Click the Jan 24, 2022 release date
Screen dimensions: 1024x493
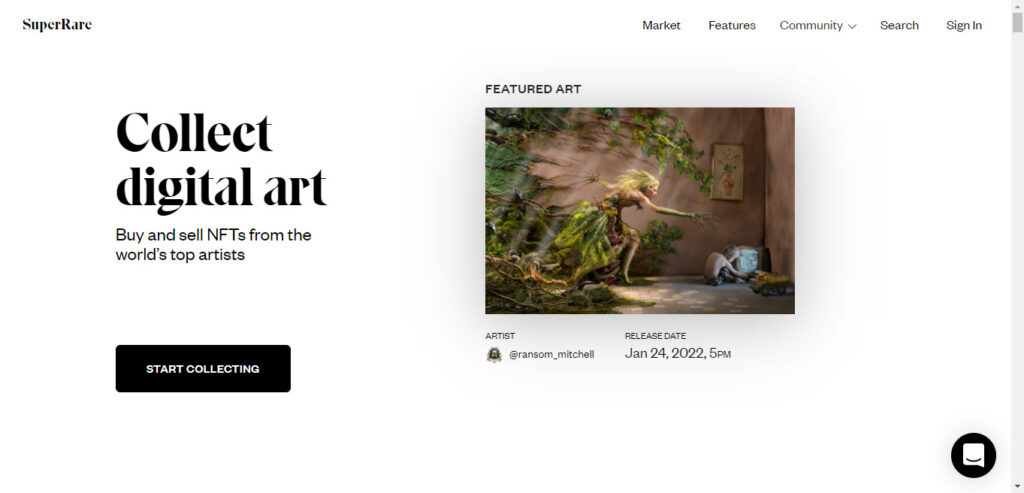tap(677, 354)
